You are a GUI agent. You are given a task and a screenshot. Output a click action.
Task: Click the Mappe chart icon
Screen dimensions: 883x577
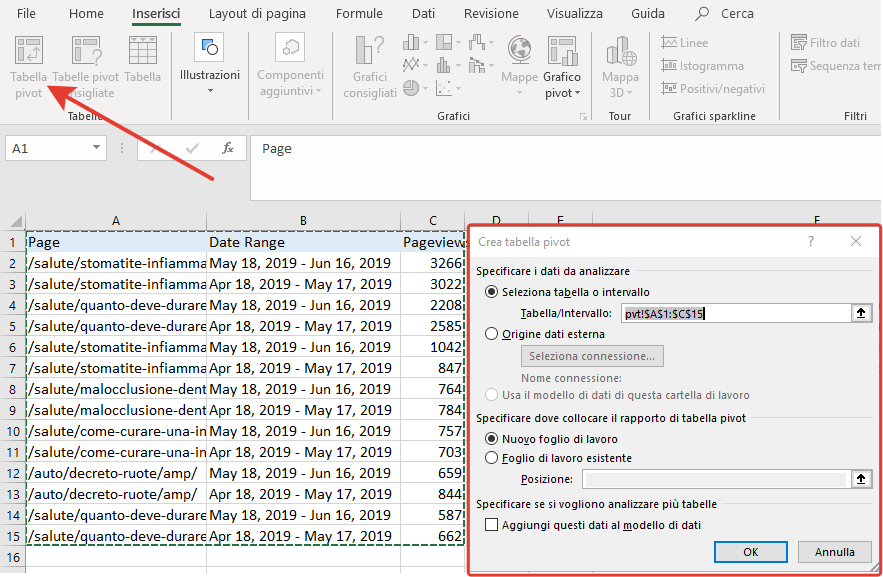pos(519,54)
